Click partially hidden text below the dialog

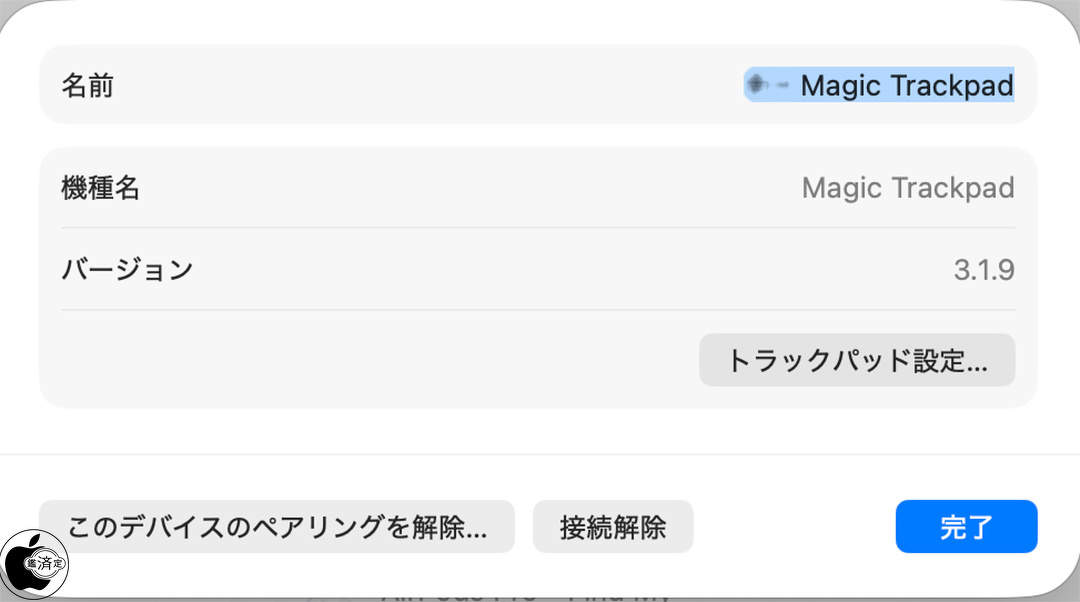click(525, 593)
